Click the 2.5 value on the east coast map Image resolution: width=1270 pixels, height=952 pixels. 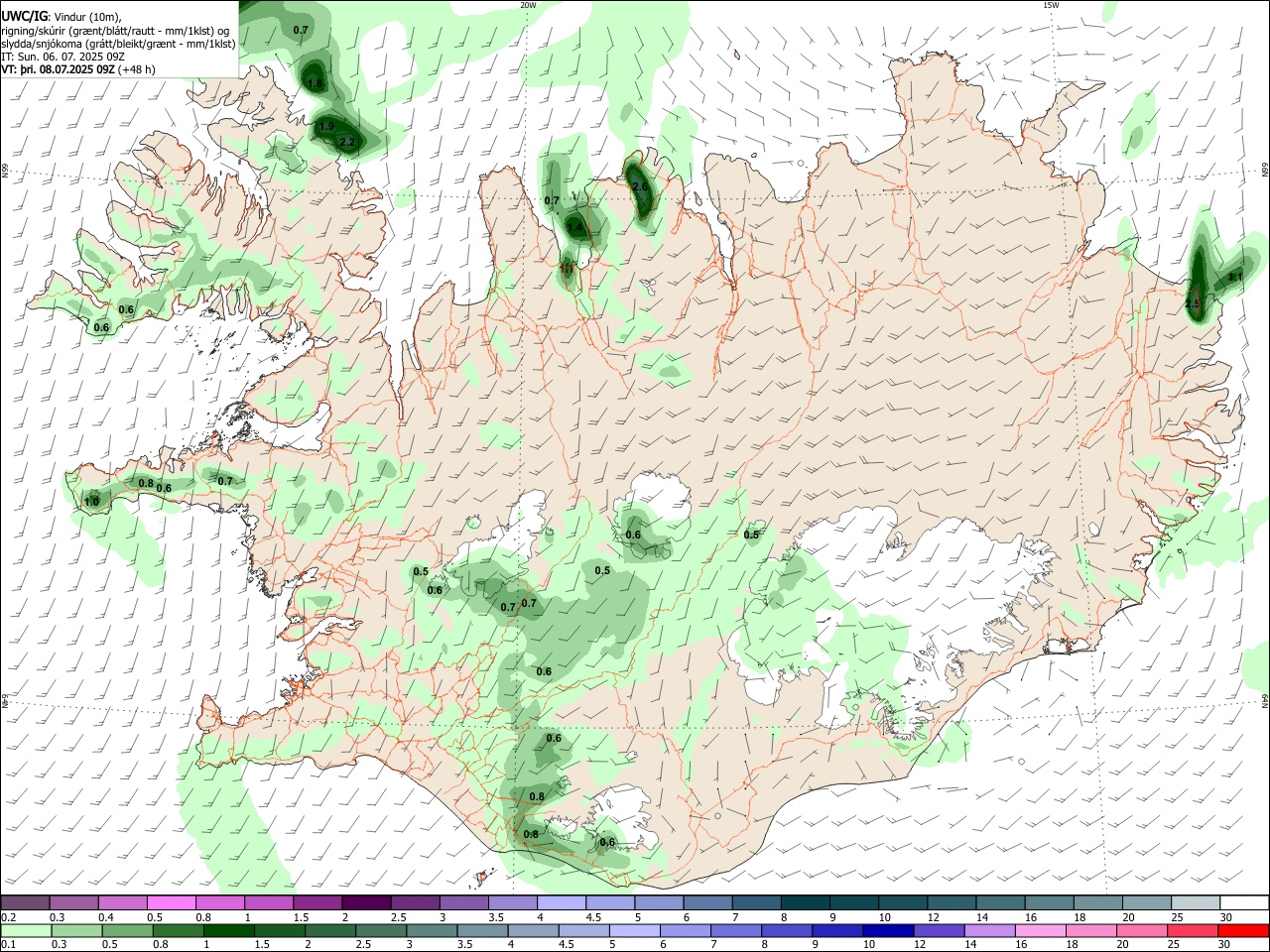click(1194, 303)
